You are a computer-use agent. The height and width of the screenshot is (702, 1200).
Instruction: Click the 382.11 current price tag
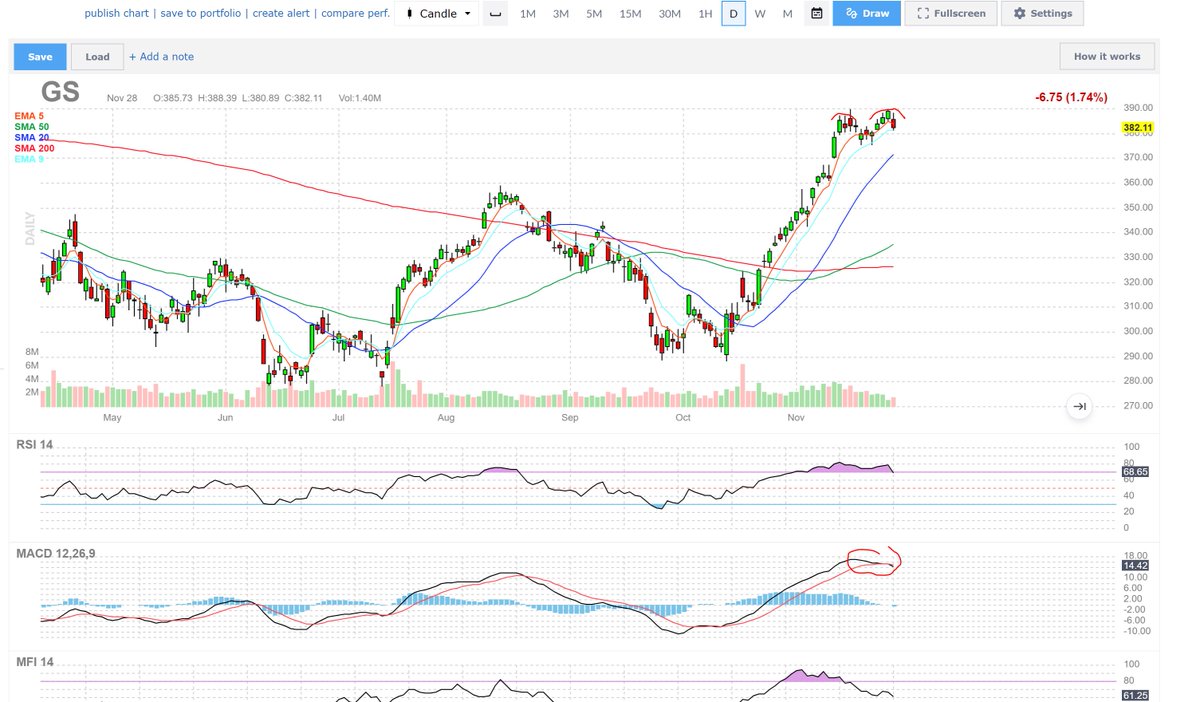[x=1137, y=128]
